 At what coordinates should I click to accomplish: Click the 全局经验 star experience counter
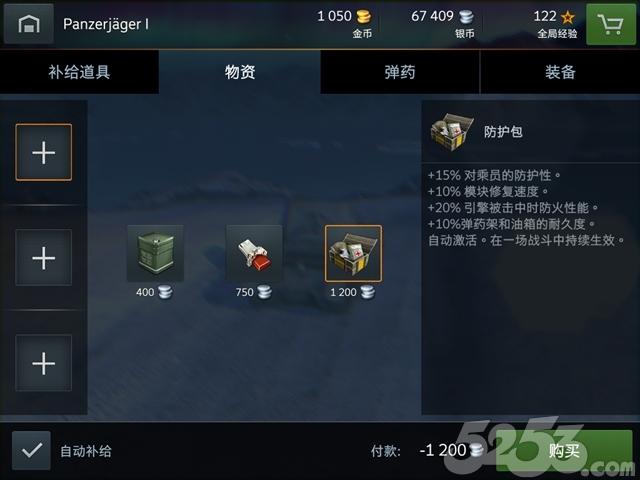555,23
